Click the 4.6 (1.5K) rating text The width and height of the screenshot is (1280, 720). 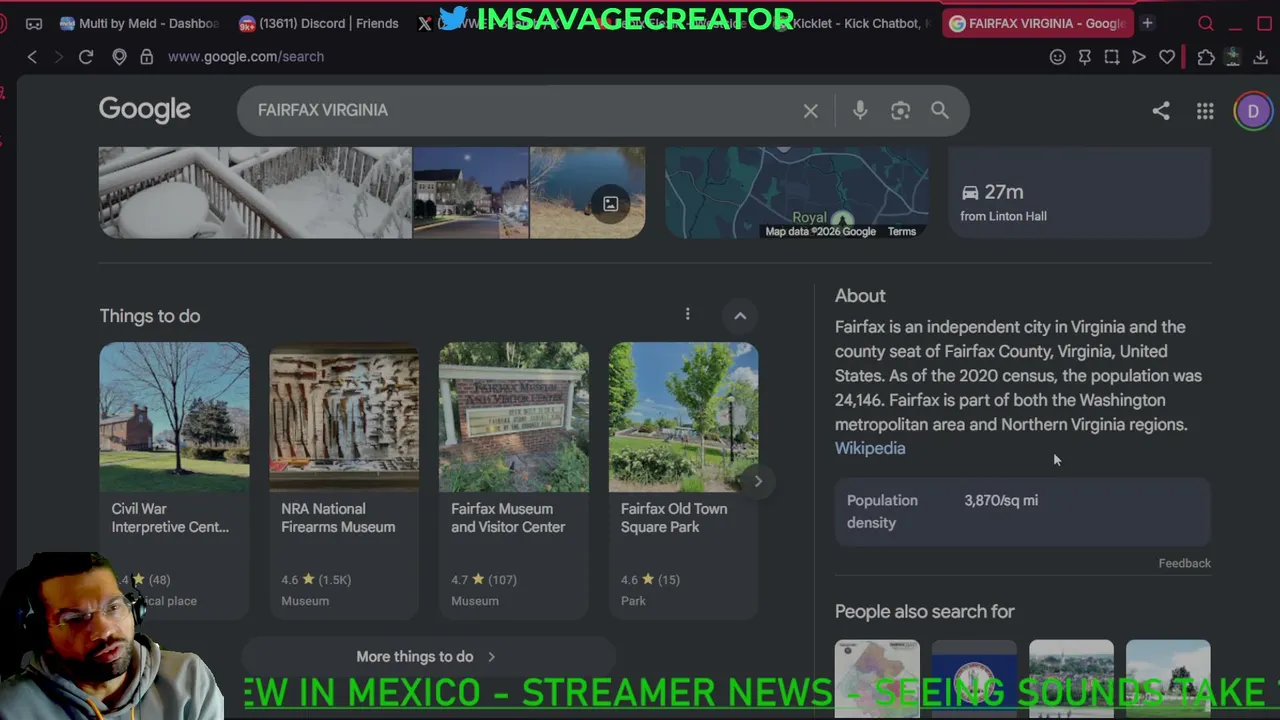316,580
